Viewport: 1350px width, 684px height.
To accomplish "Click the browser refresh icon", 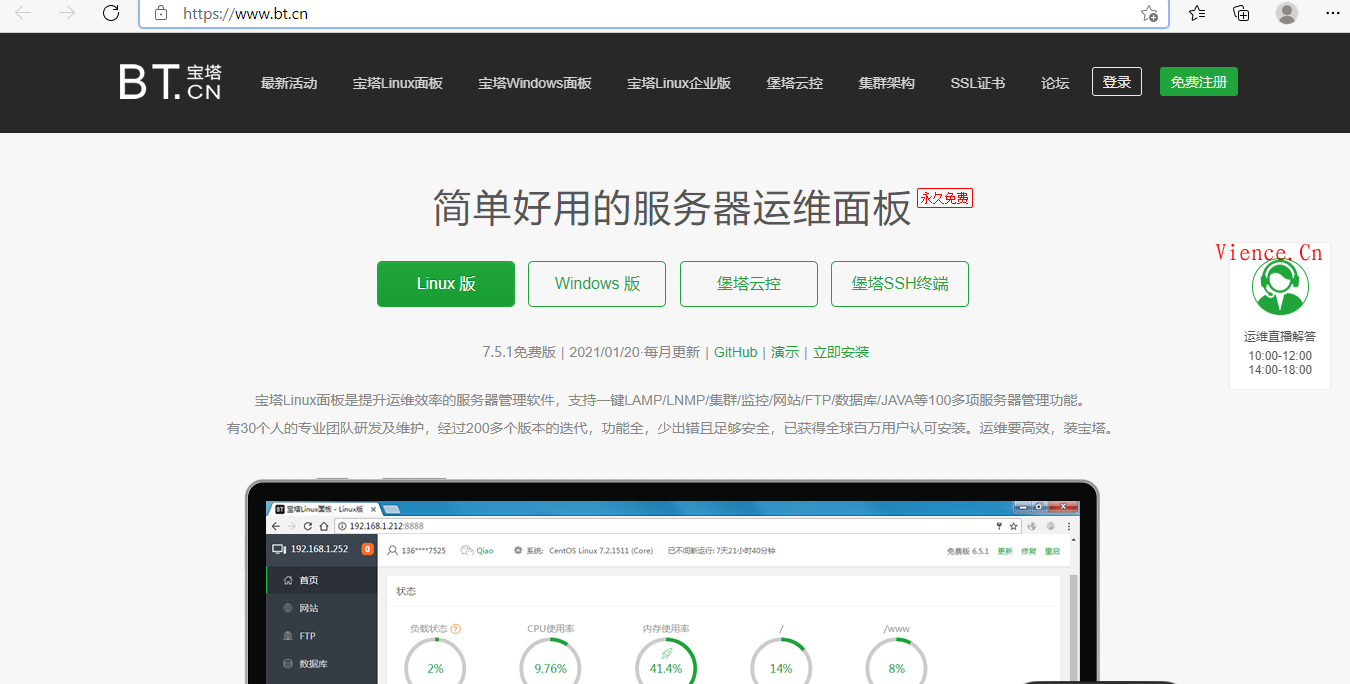I will (111, 13).
